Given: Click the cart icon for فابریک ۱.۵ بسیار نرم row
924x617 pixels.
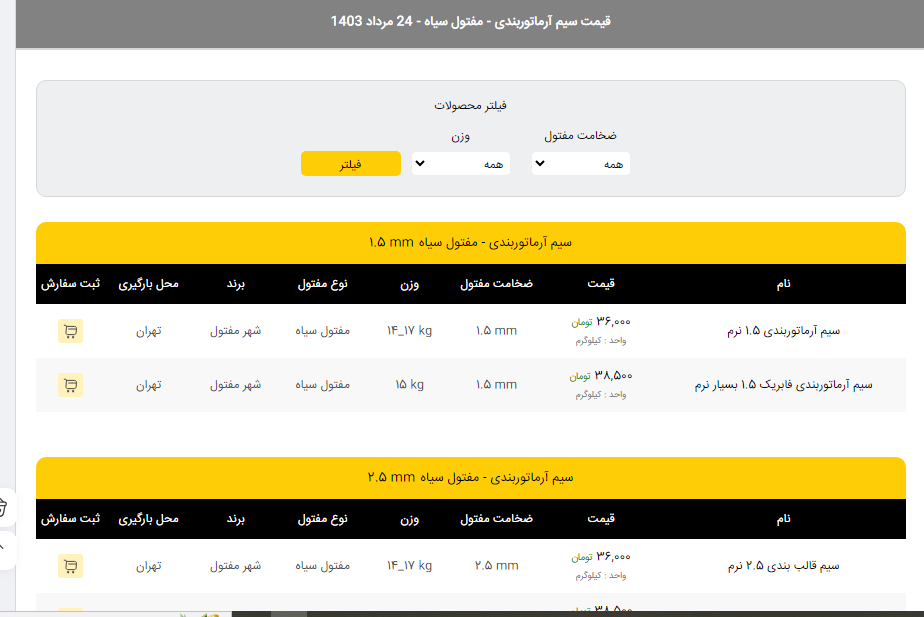Looking at the screenshot, I should (70, 385).
